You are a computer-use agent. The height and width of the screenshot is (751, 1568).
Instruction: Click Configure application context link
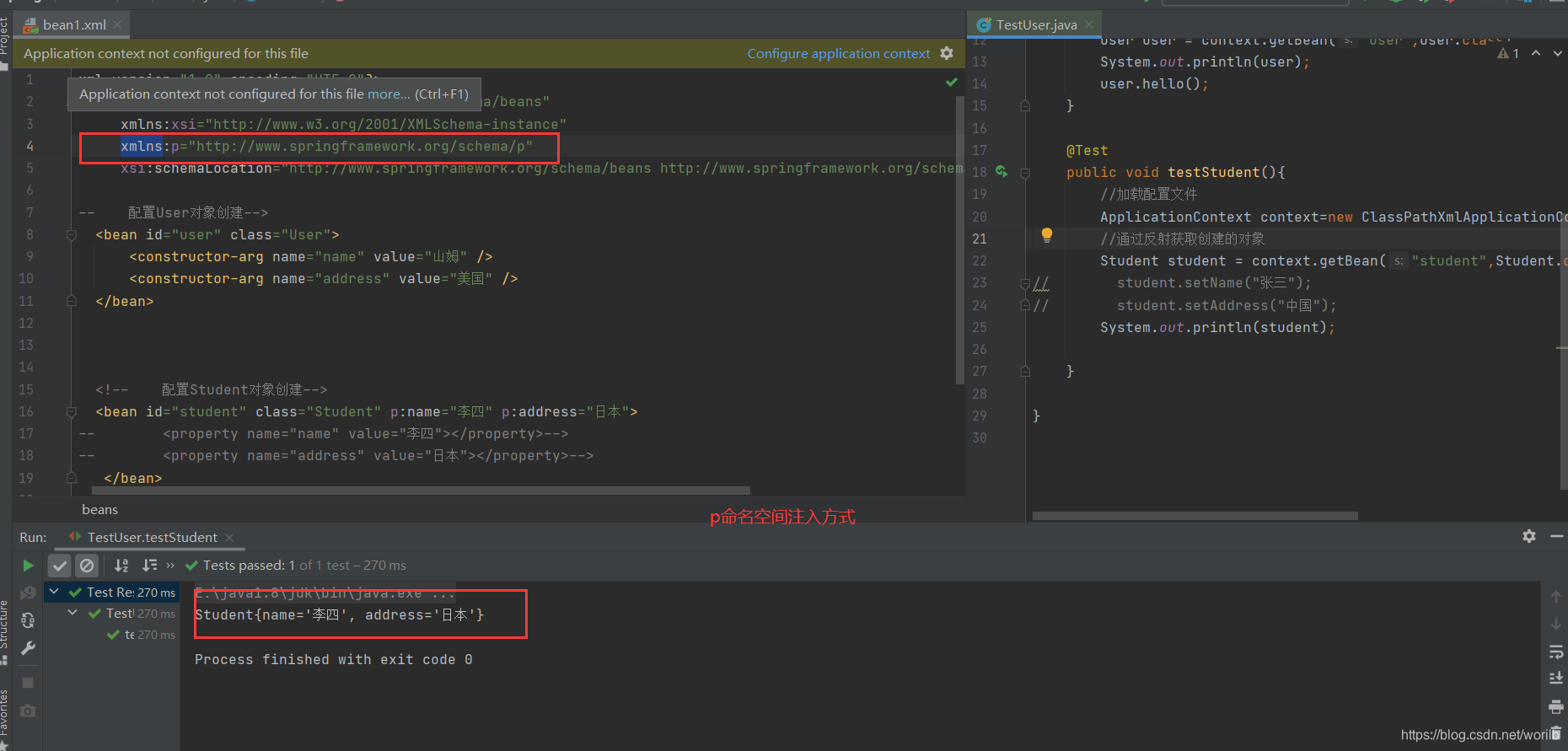click(839, 53)
